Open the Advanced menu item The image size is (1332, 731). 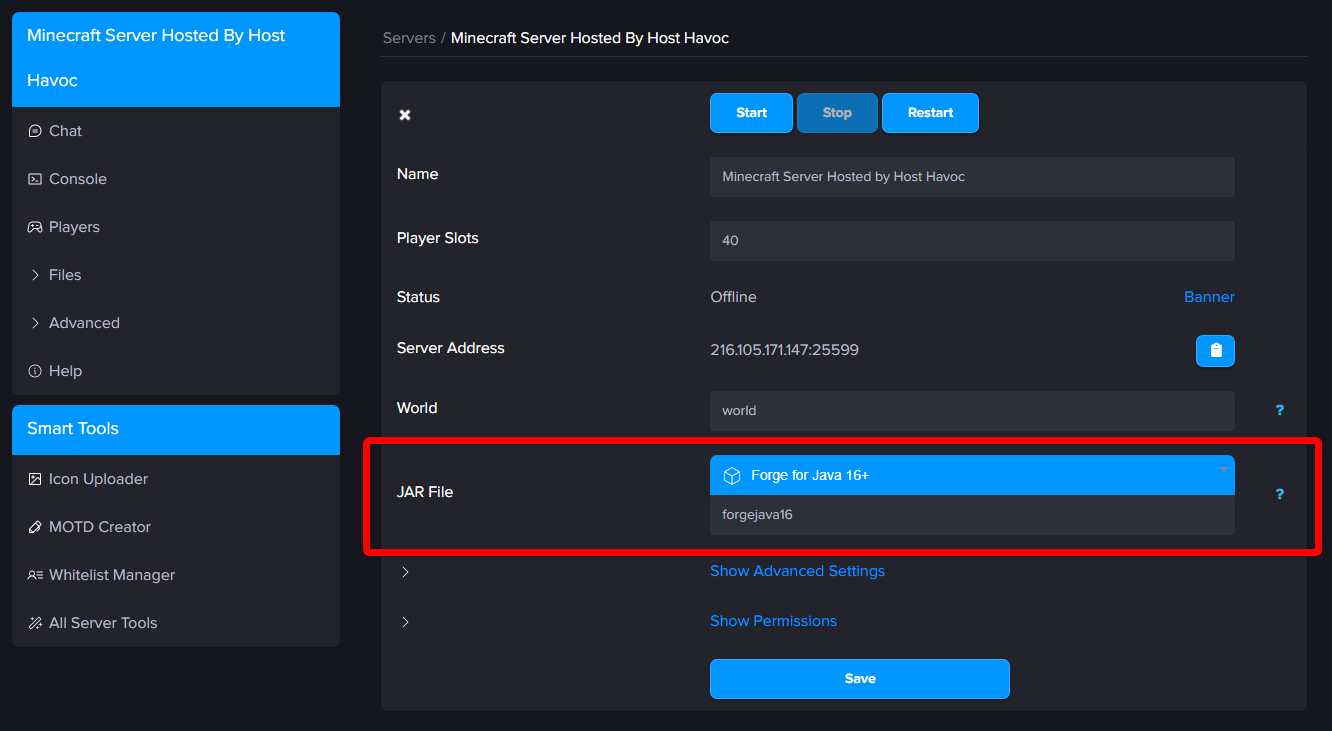click(x=176, y=323)
